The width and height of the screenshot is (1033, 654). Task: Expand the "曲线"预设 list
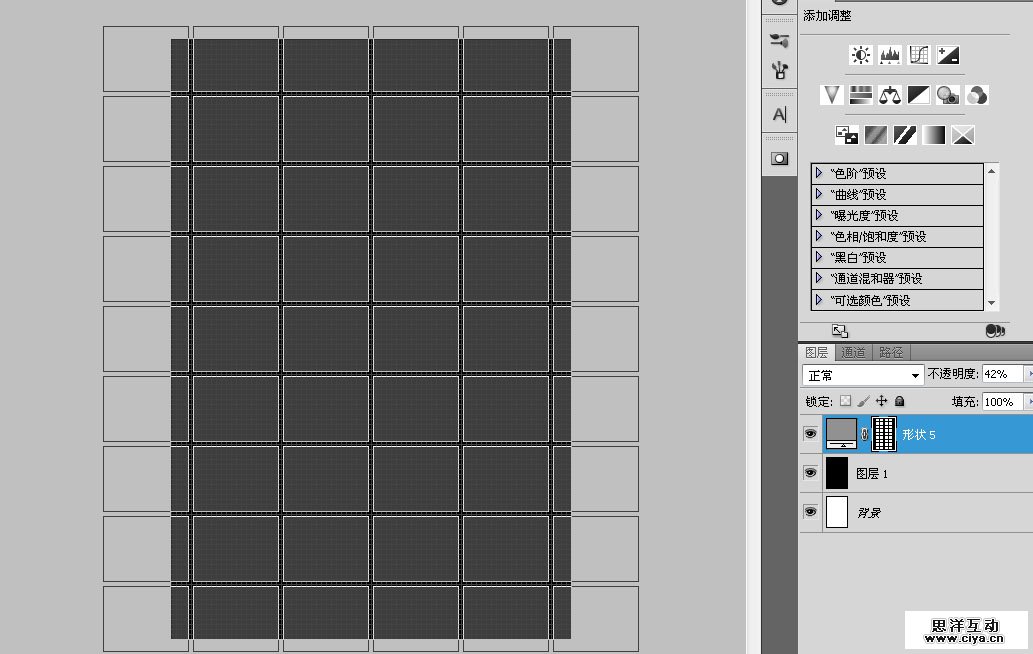[819, 194]
